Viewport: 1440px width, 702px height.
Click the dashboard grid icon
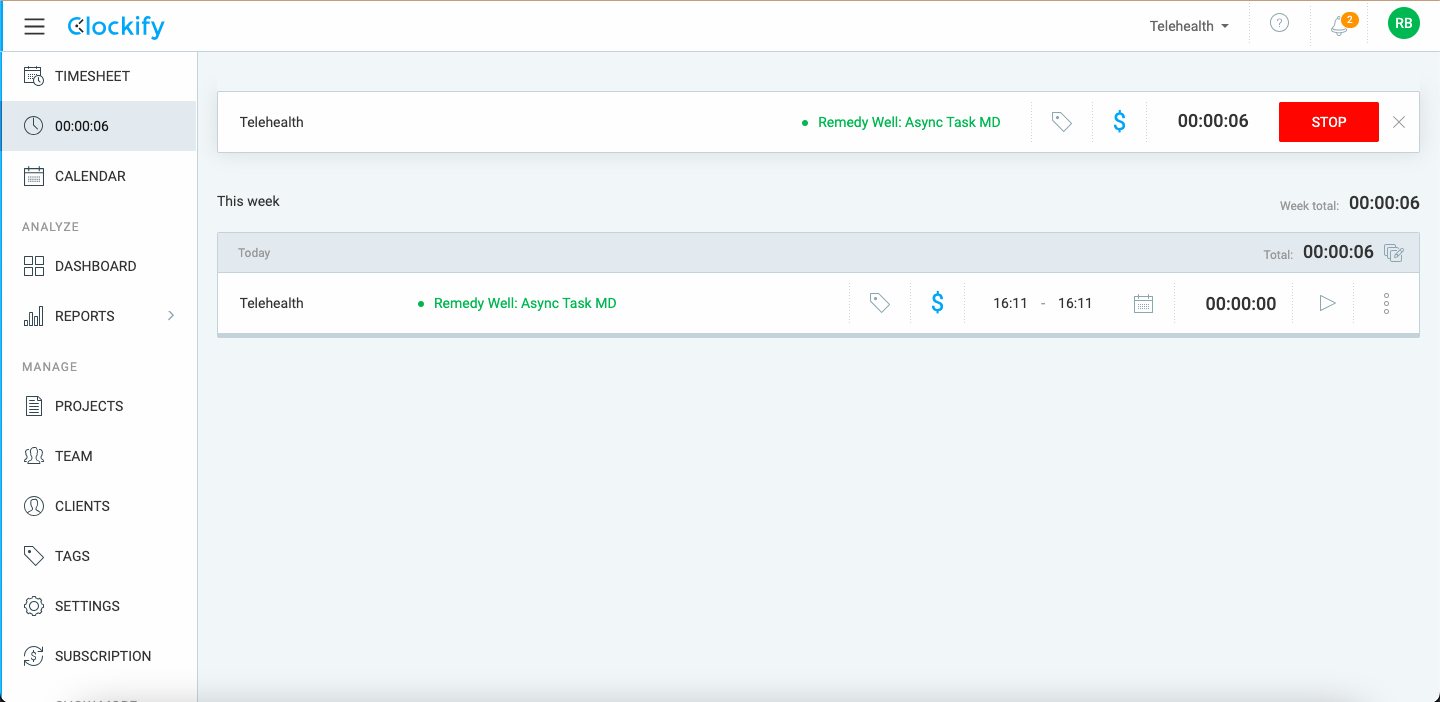34,266
